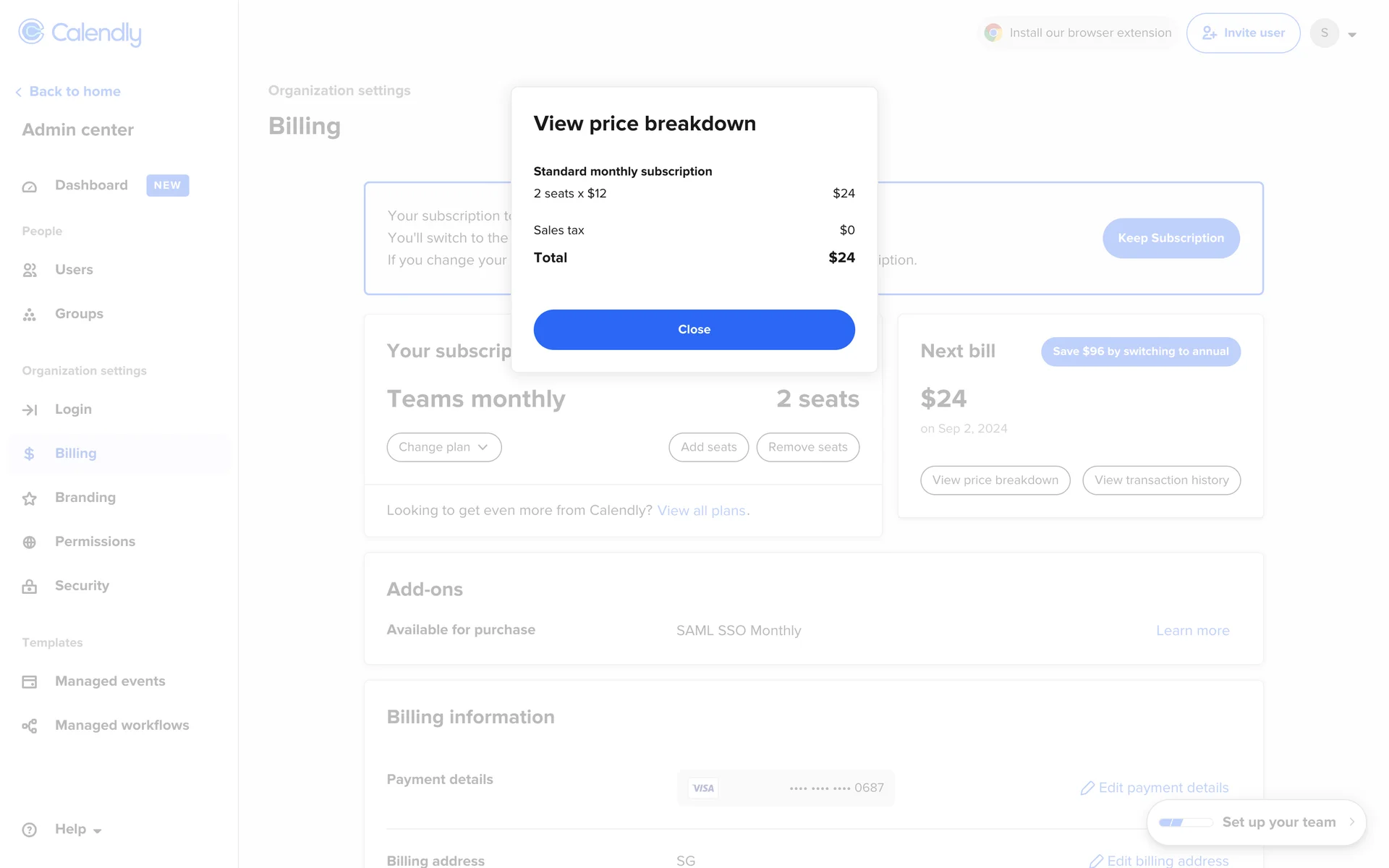Click the Users people icon

point(30,271)
